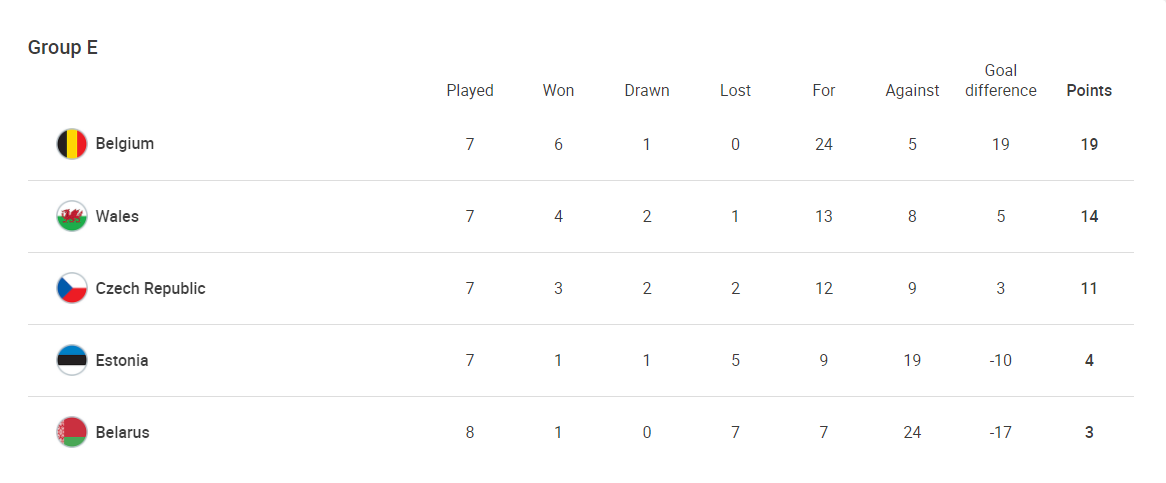This screenshot has width=1166, height=483.
Task: Click the Estonia flag icon
Action: 72,360
